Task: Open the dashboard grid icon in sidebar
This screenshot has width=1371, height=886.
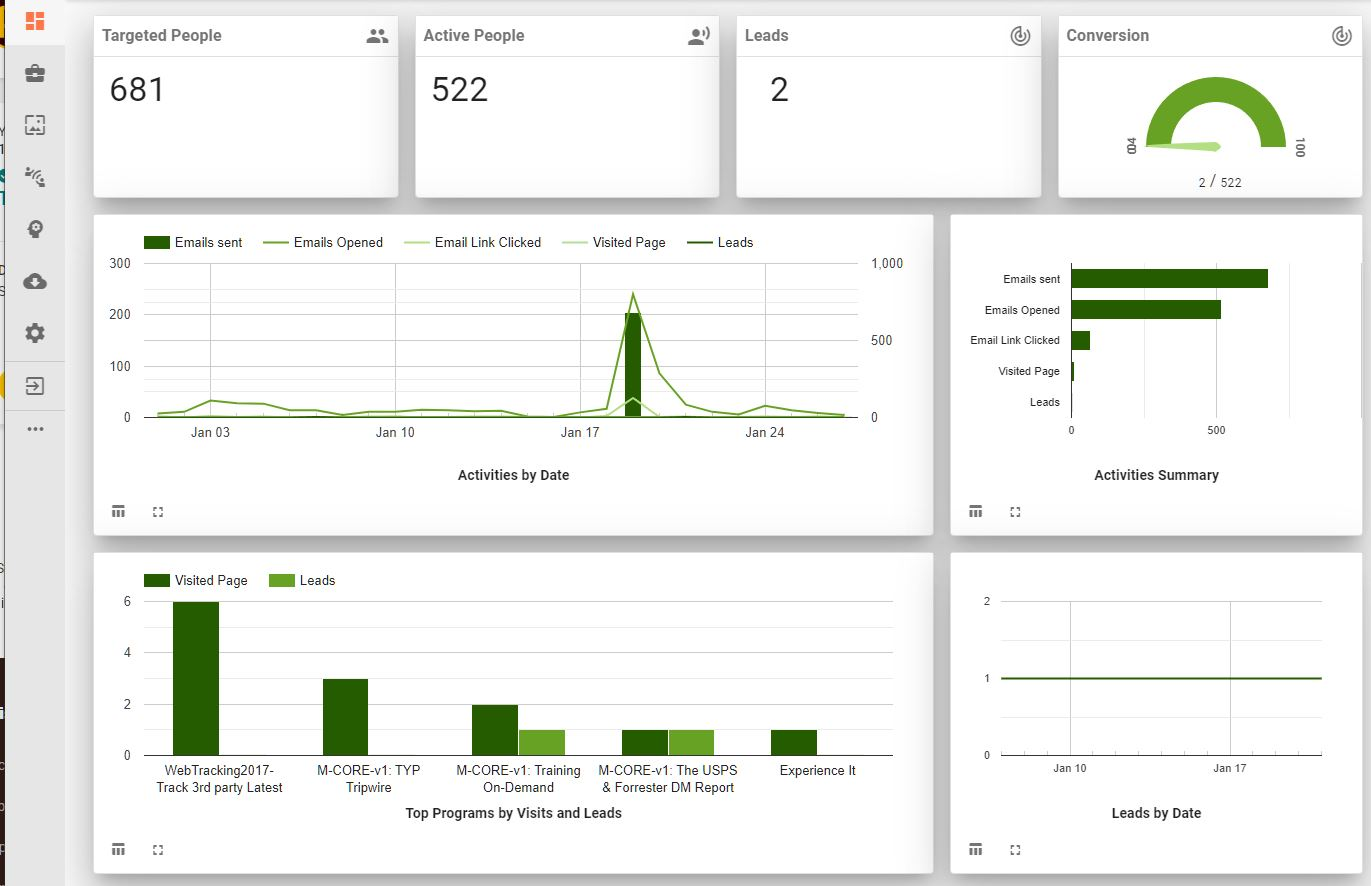Action: (x=35, y=21)
